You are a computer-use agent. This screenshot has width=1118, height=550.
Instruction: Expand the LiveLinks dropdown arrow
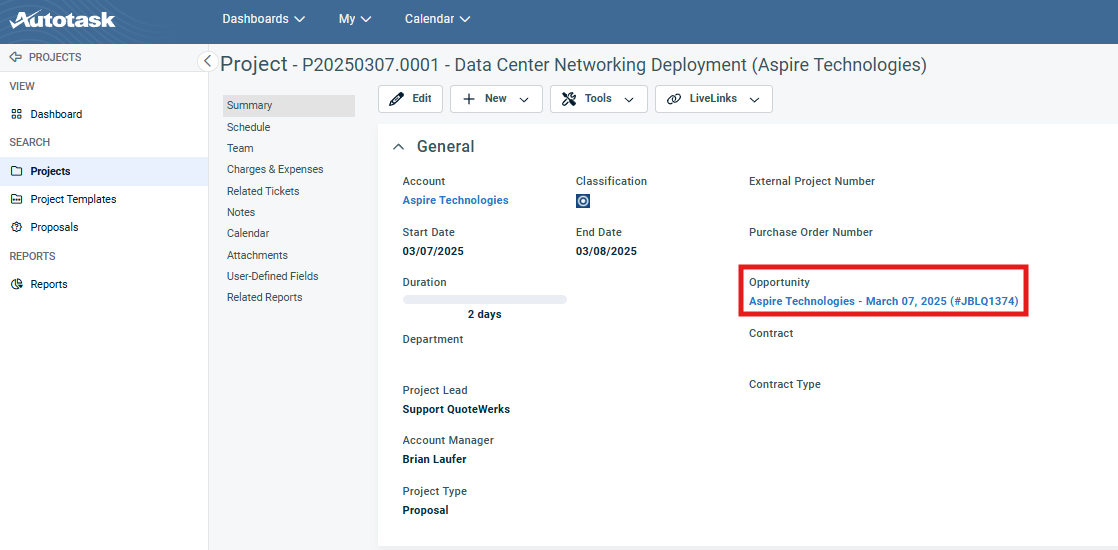[754, 100]
